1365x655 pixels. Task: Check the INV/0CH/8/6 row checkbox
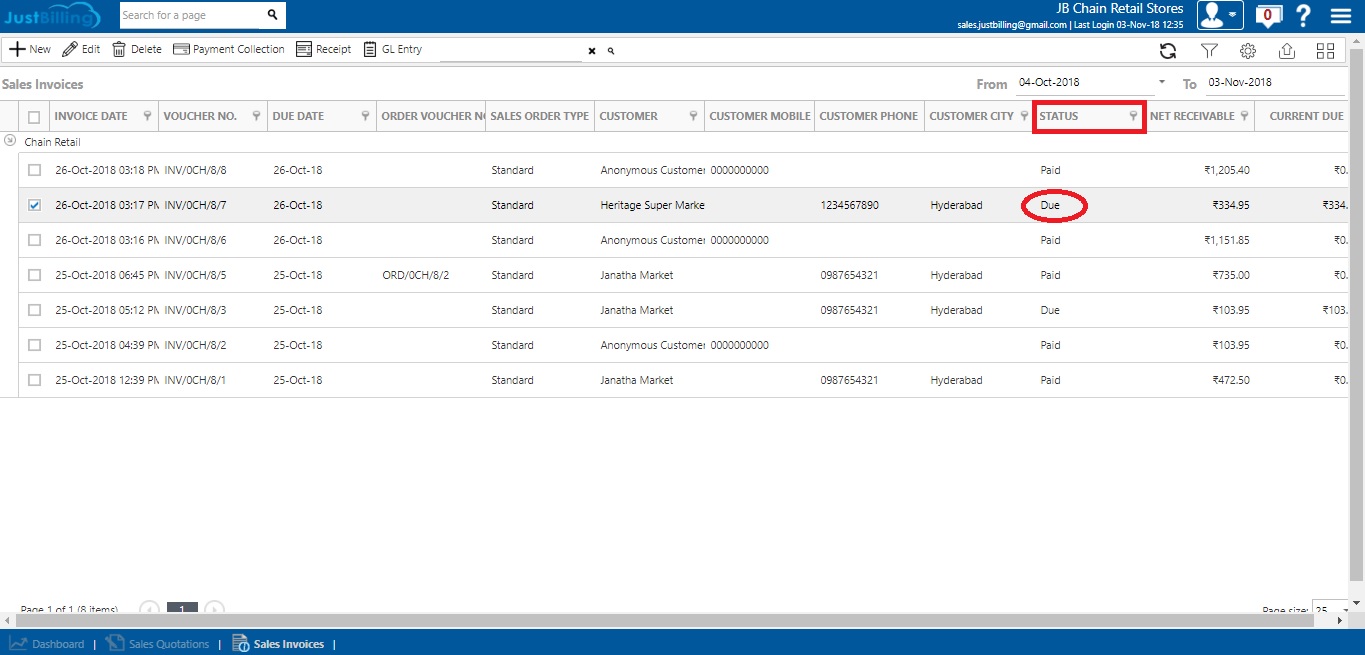(x=34, y=240)
